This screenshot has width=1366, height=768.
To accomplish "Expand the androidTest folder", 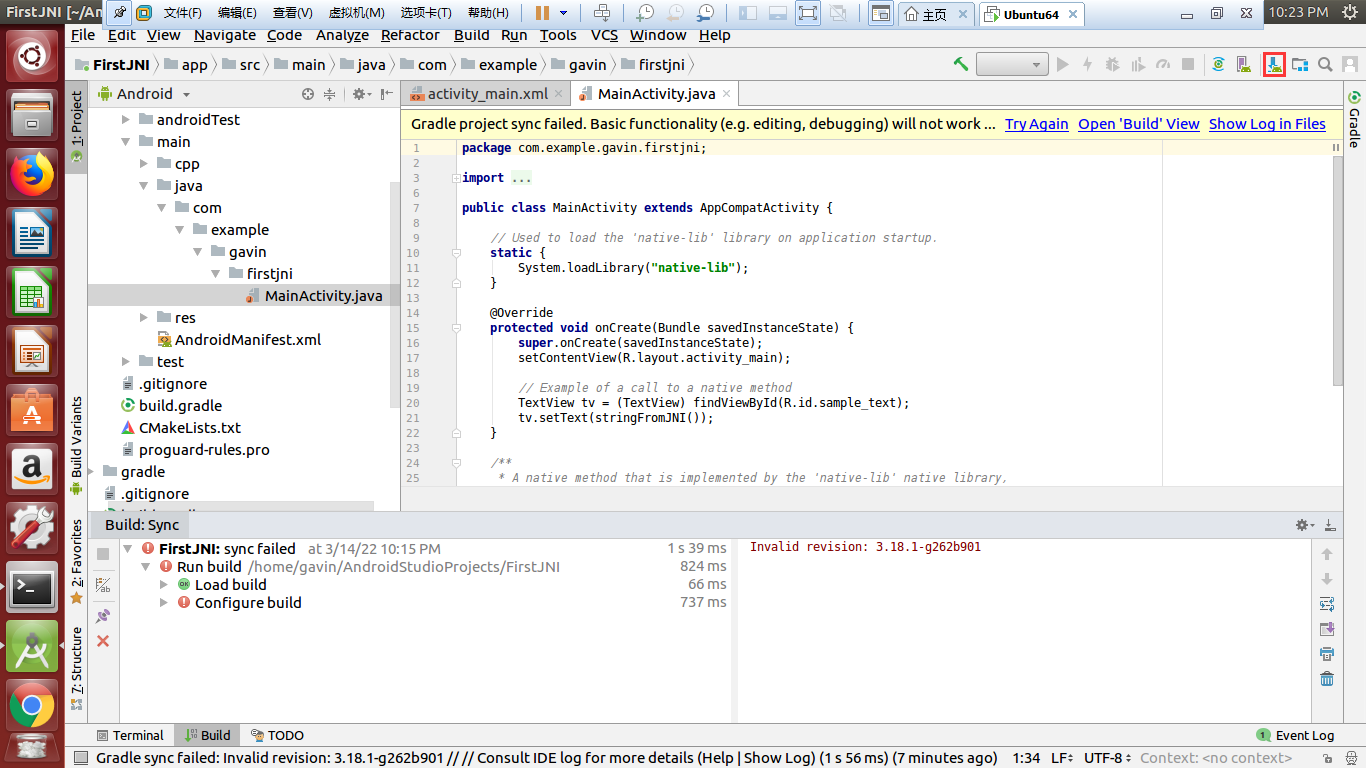I will pyautogui.click(x=125, y=120).
